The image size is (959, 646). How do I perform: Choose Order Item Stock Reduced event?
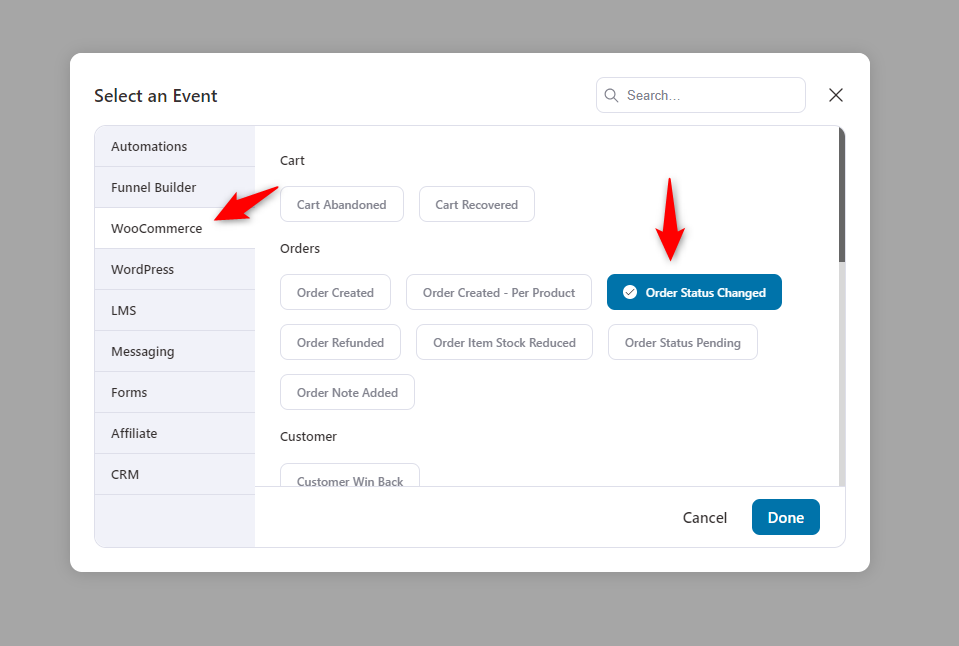click(505, 343)
